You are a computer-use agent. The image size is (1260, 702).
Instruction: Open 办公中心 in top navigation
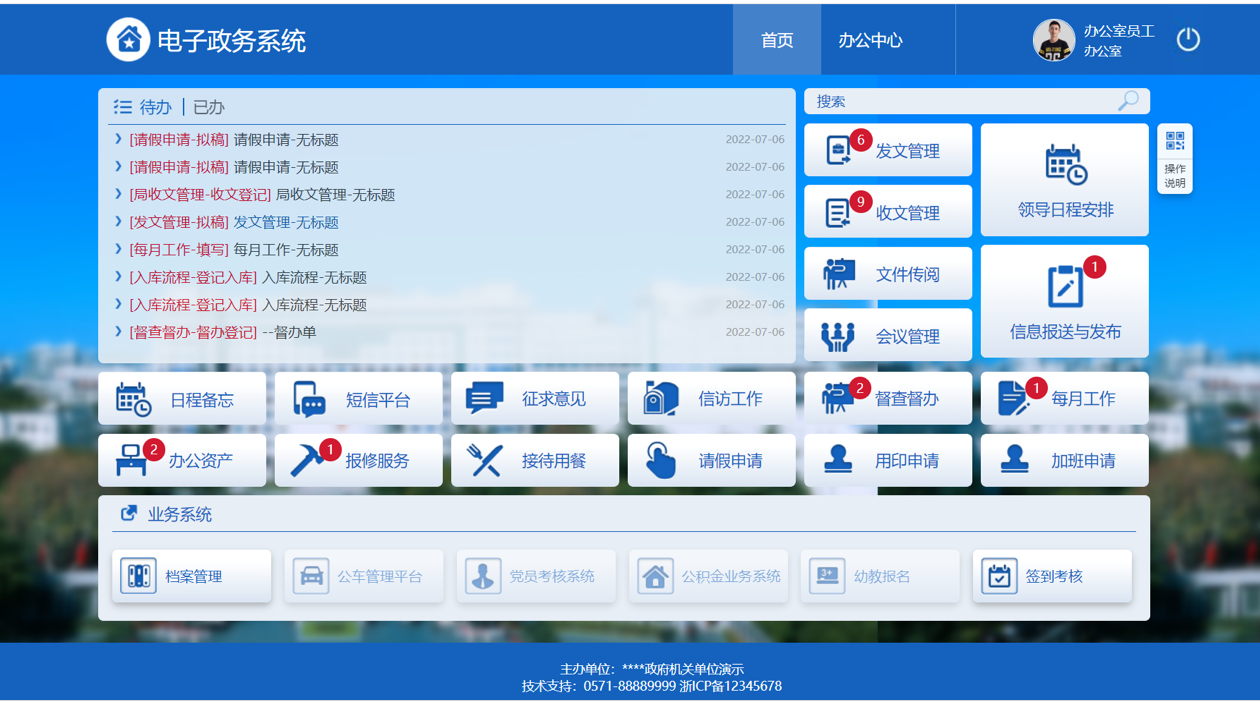[870, 40]
